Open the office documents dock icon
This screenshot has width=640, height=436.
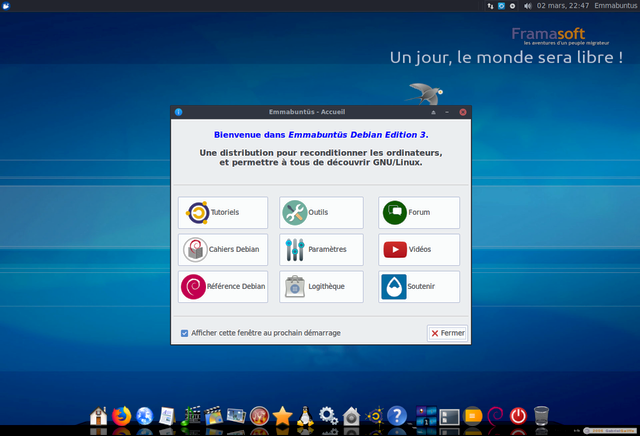167,416
